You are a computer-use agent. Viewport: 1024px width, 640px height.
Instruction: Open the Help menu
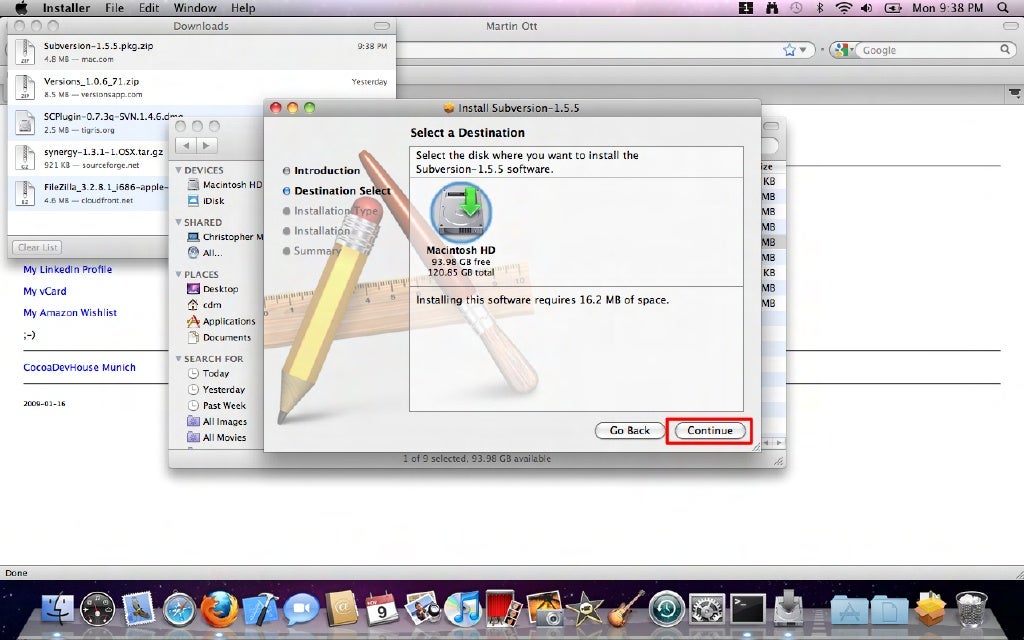click(243, 8)
